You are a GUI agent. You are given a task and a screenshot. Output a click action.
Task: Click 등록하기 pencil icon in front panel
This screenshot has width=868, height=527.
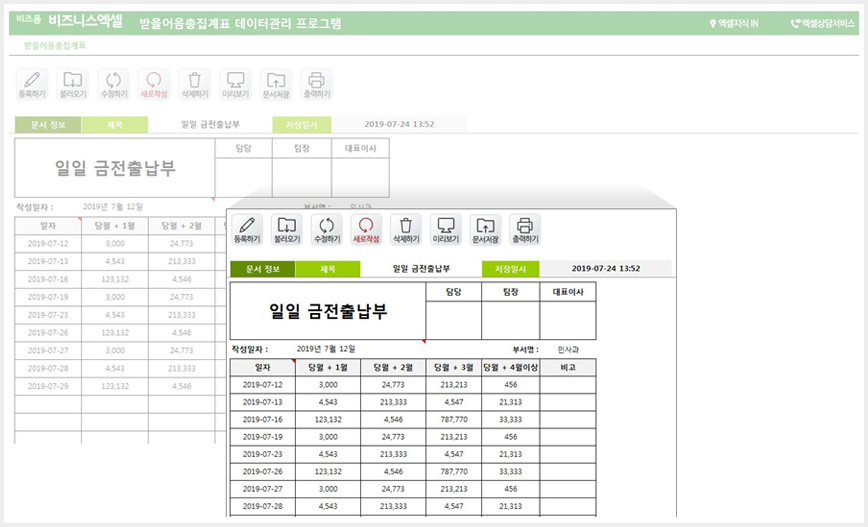[247, 229]
